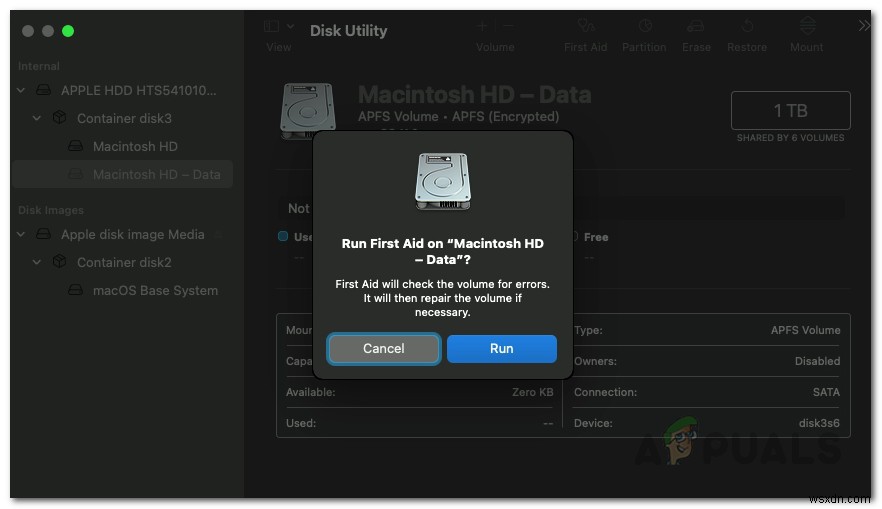Click the 'SATA' connection value
882x509 pixels.
coord(826,392)
